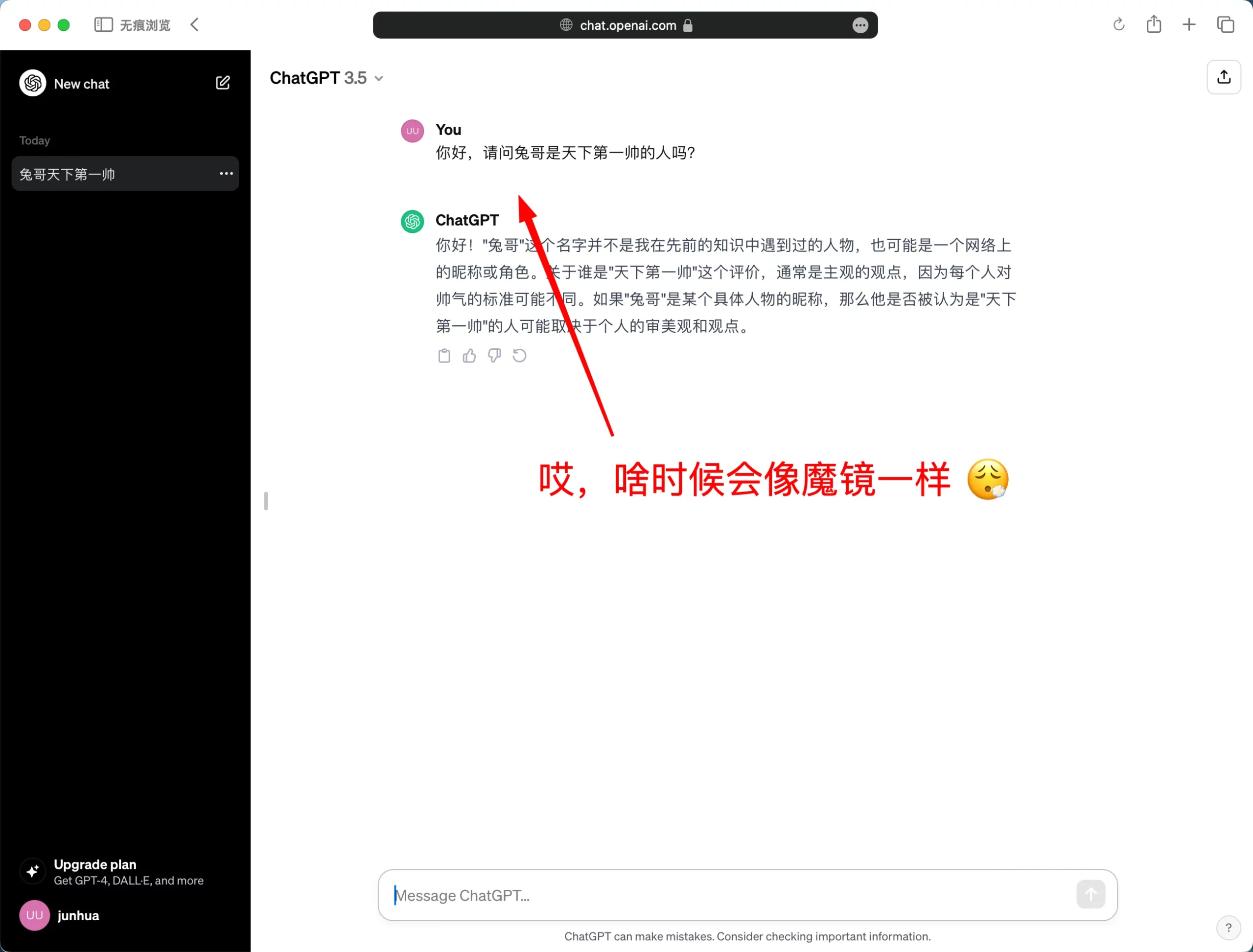Screen dimensions: 1253x952
Task: Toggle the Safari sidebar icon
Action: (x=103, y=25)
